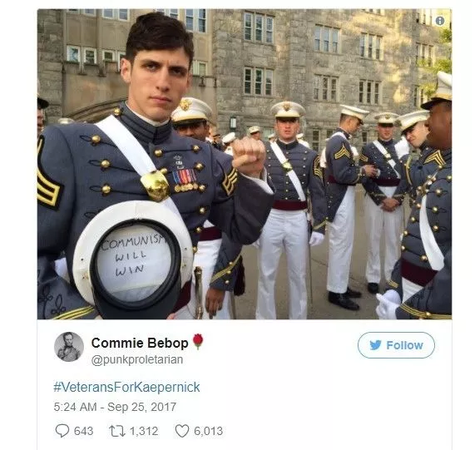472x450 pixels.
Task: Click the info icon on the photo
Action: [440, 21]
